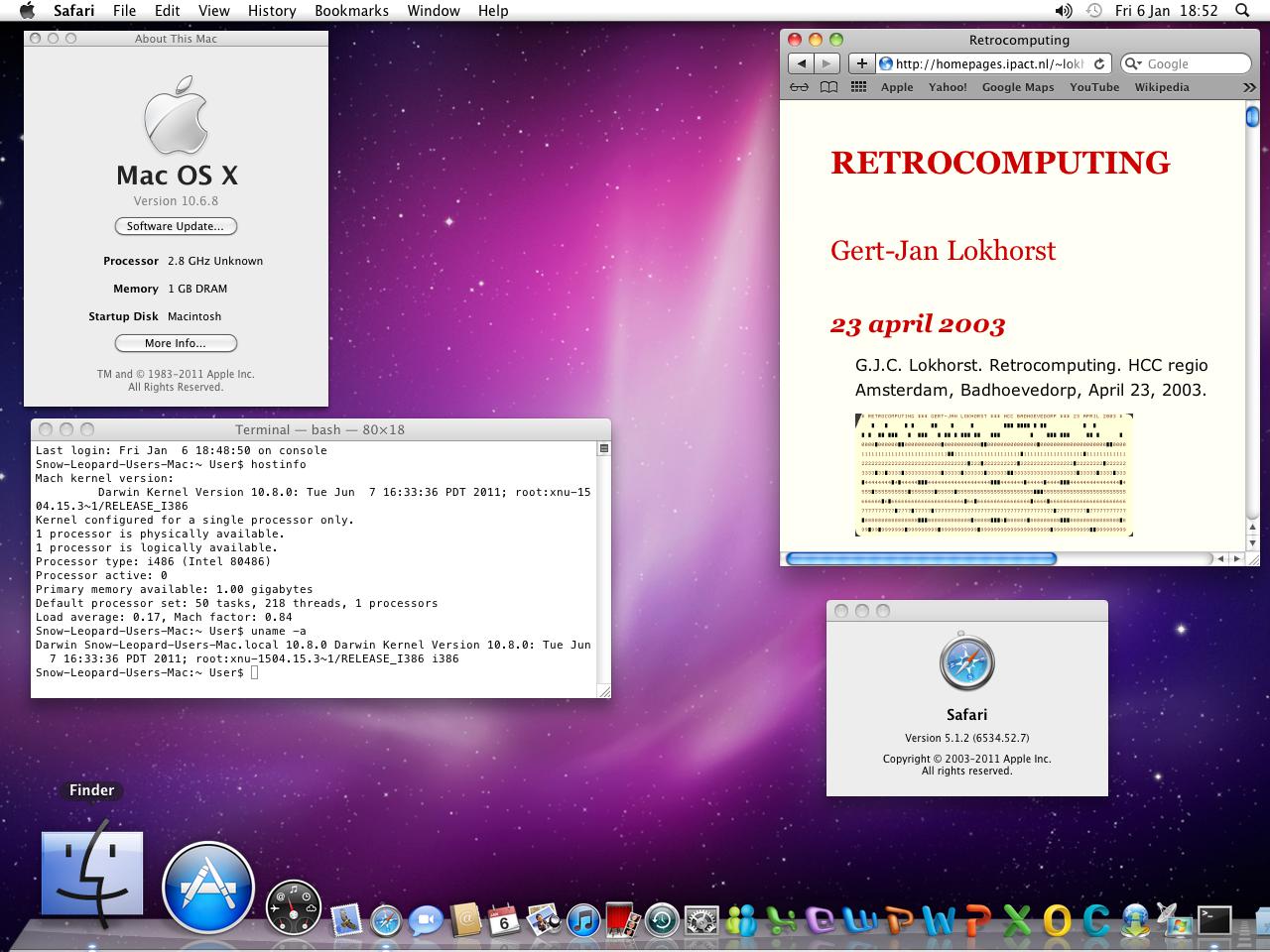Click Time Machine status menu icon

1093,11
